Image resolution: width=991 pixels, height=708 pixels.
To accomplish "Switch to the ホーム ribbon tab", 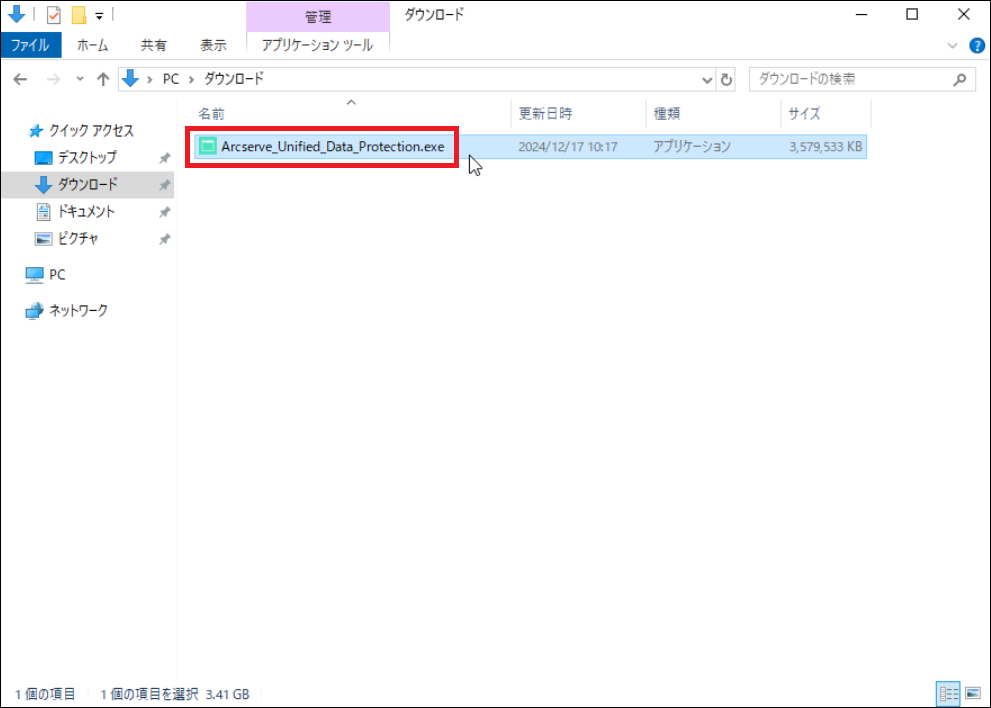I will pos(92,46).
